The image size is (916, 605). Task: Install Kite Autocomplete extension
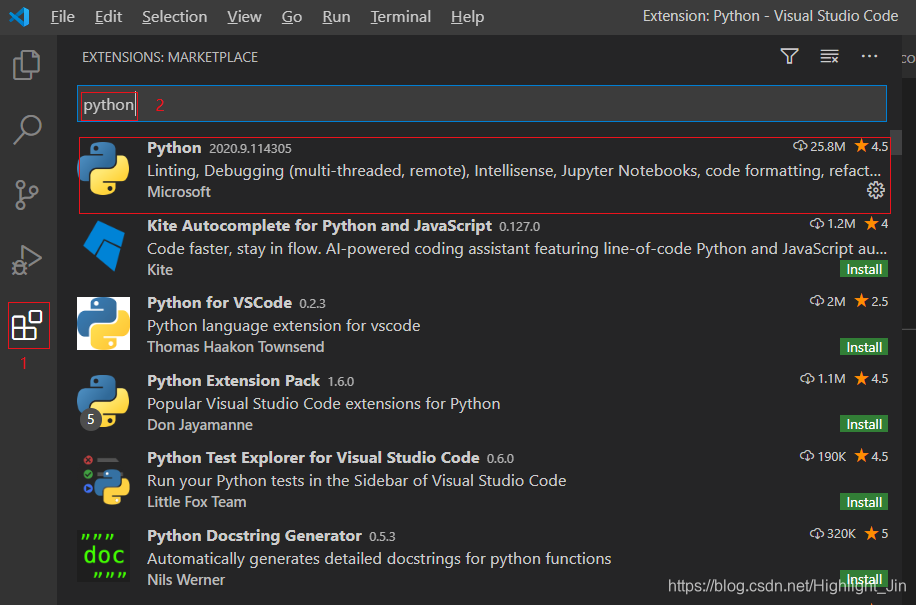tap(864, 269)
